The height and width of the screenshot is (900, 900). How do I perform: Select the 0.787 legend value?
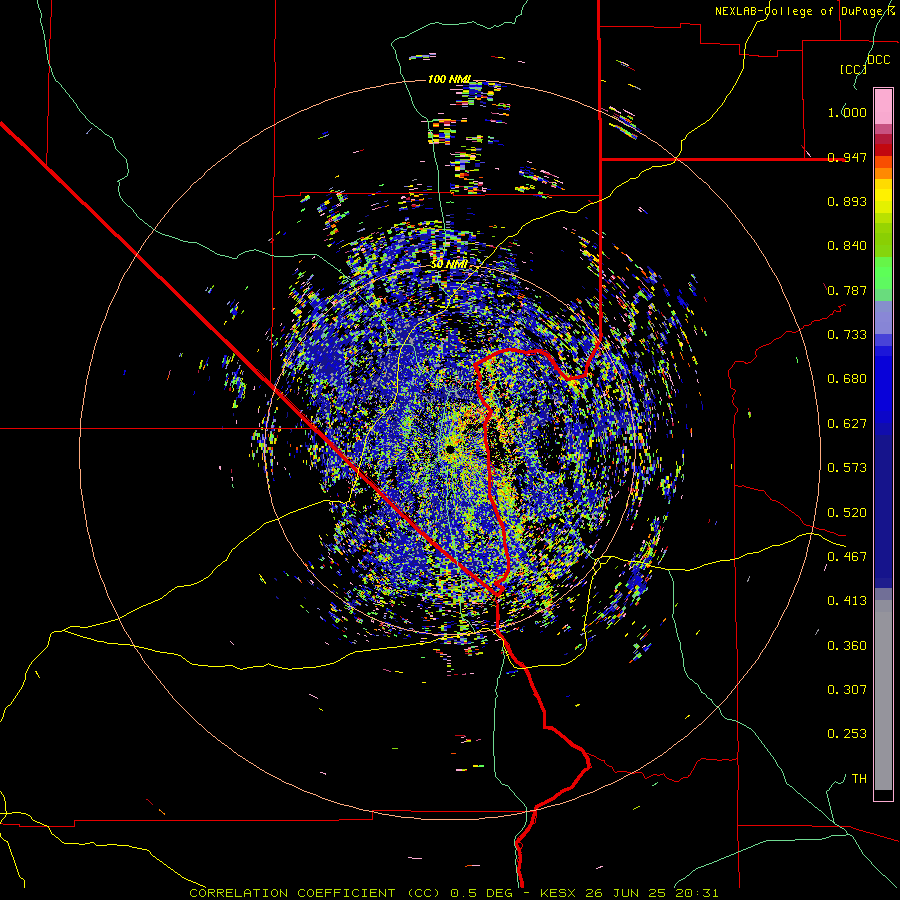pyautogui.click(x=847, y=290)
